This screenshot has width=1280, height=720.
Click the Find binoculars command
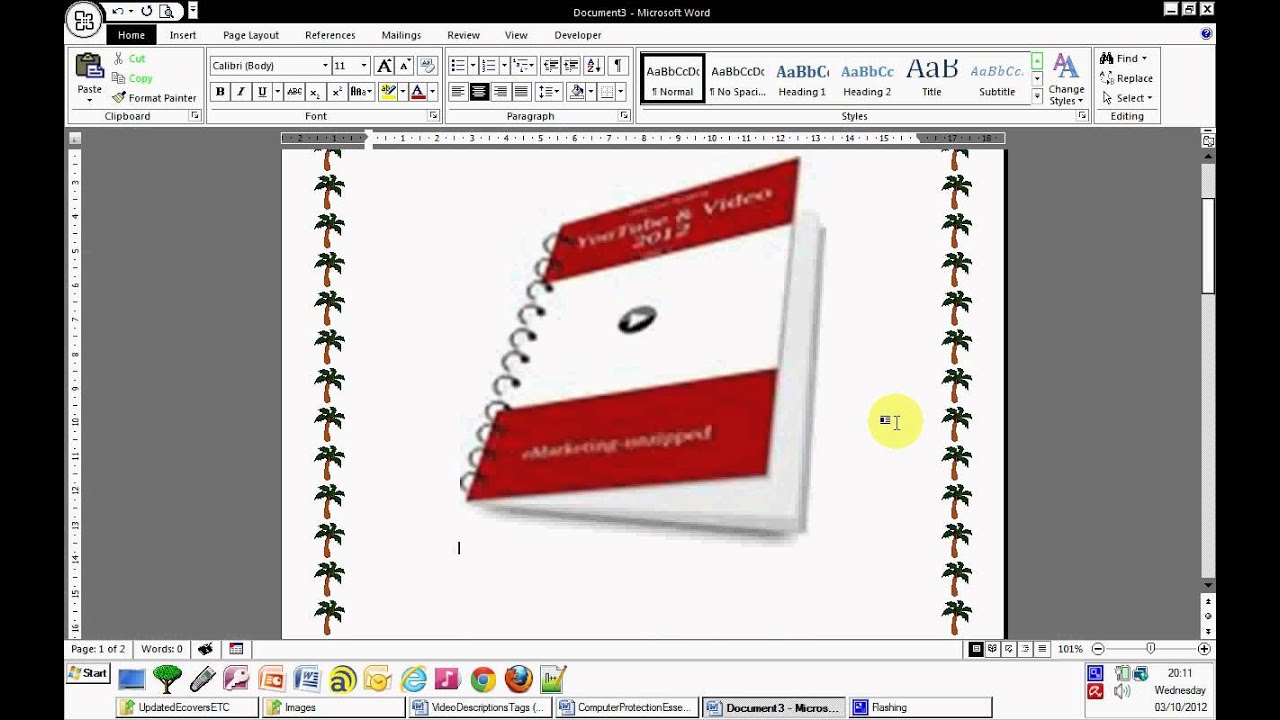click(1124, 59)
